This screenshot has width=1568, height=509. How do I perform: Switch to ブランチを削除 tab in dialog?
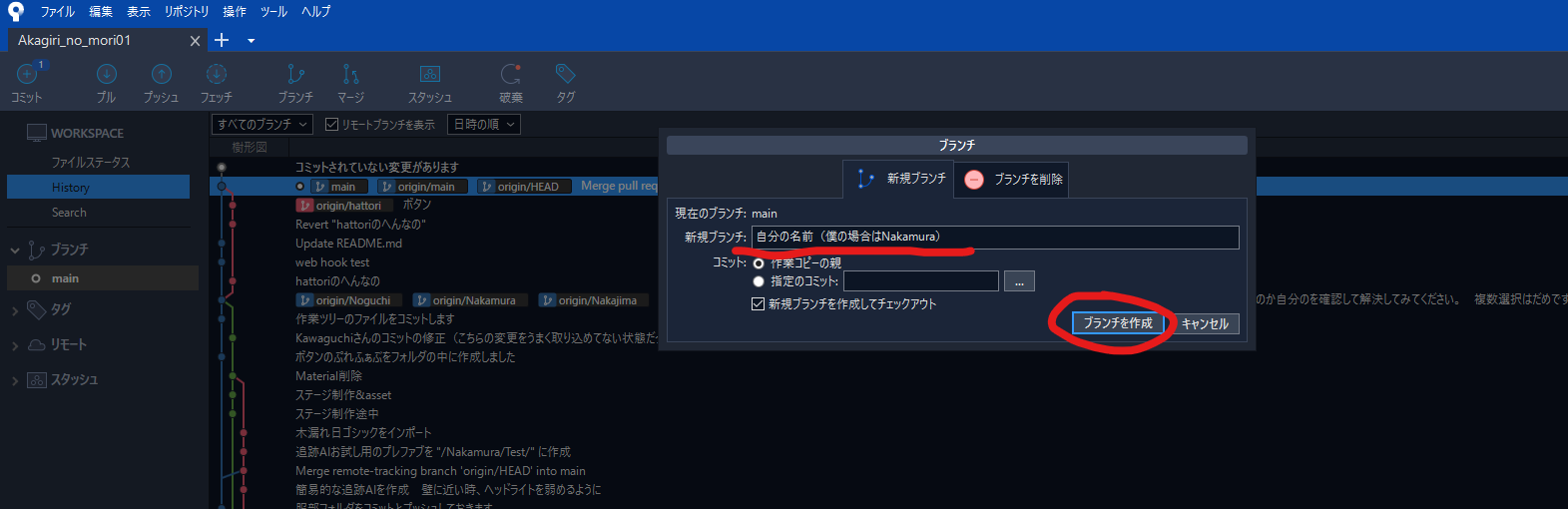click(x=1012, y=179)
